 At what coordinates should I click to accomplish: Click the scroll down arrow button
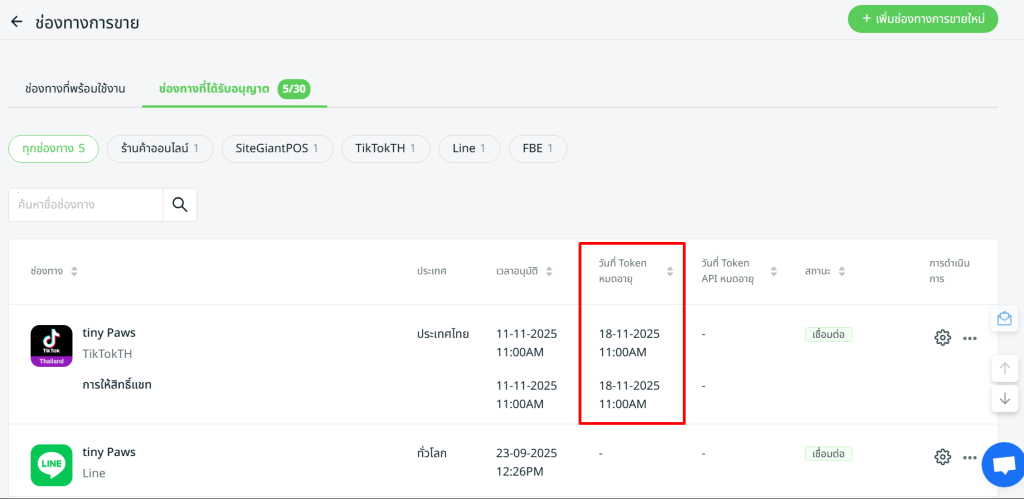pos(1004,398)
